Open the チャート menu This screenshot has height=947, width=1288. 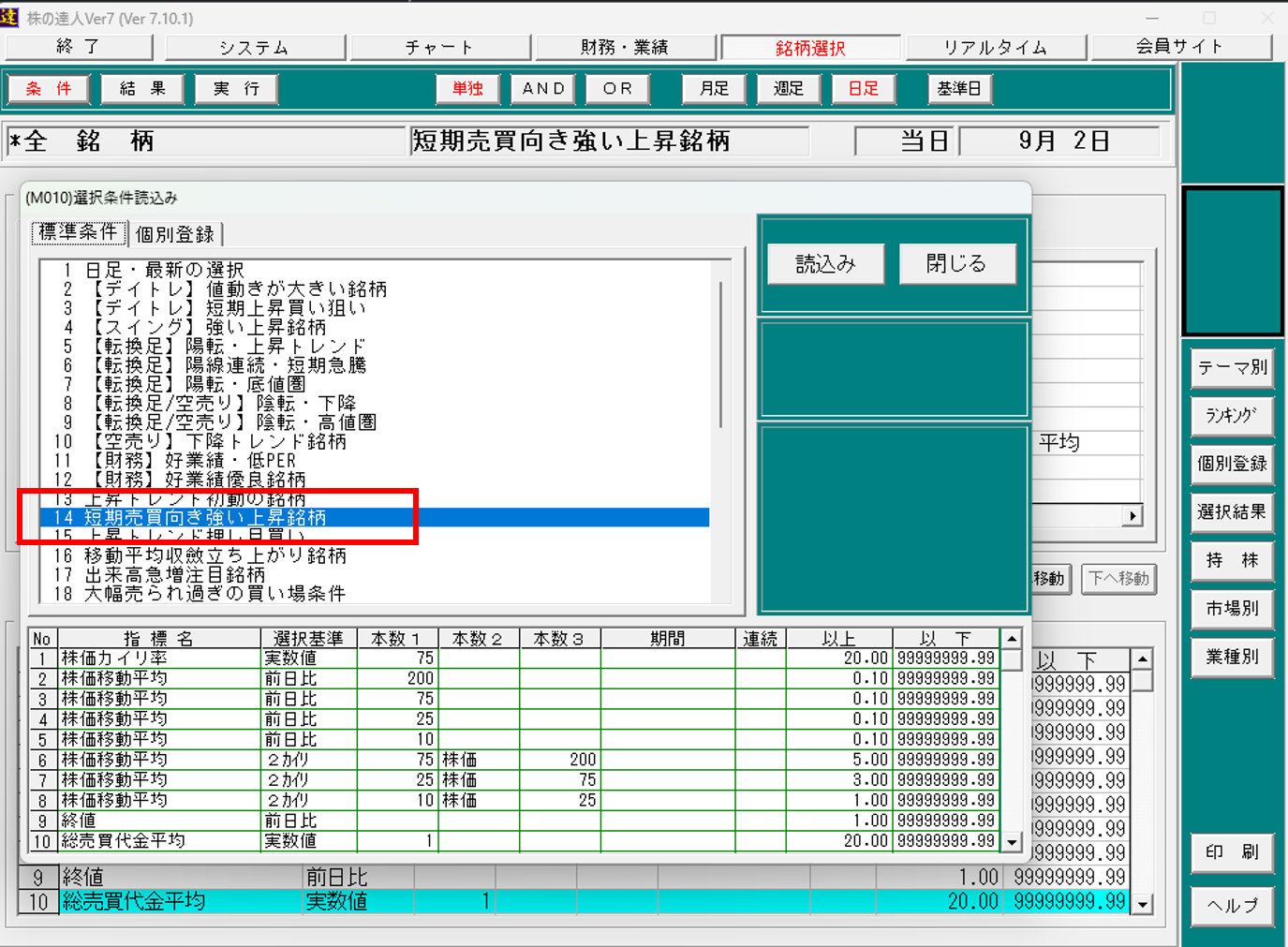439,47
